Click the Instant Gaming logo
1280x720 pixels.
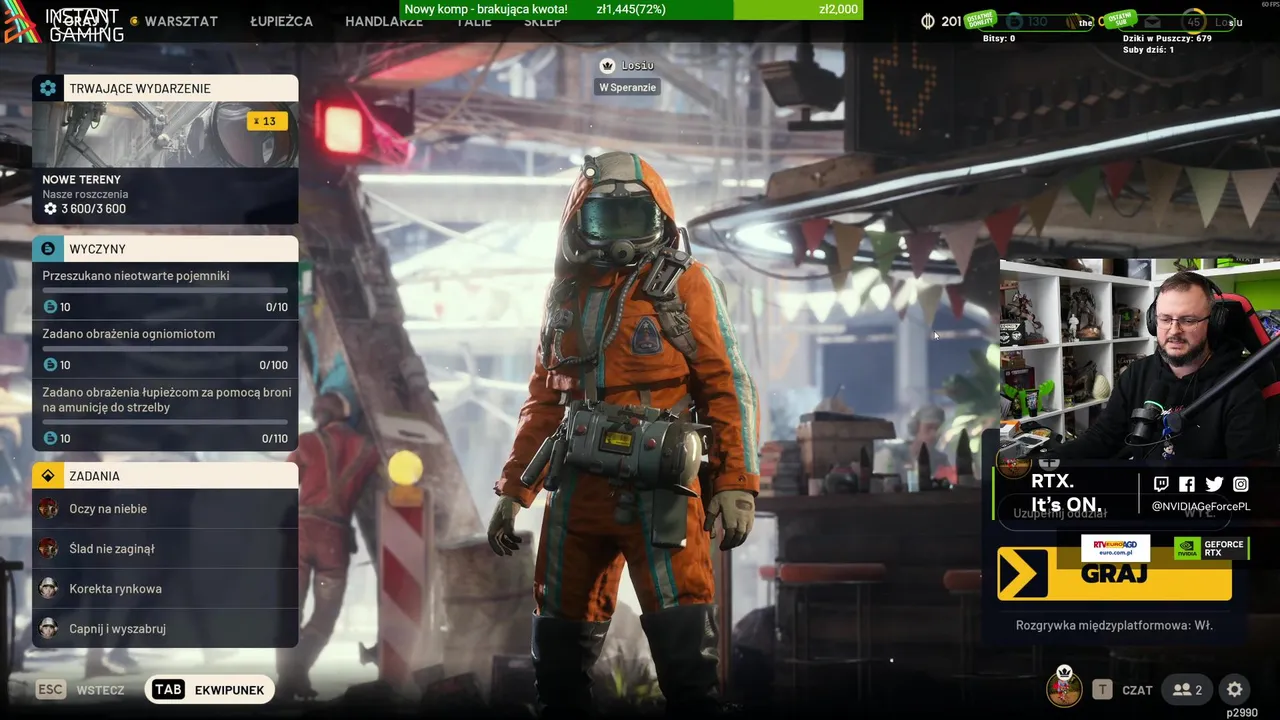(62, 24)
